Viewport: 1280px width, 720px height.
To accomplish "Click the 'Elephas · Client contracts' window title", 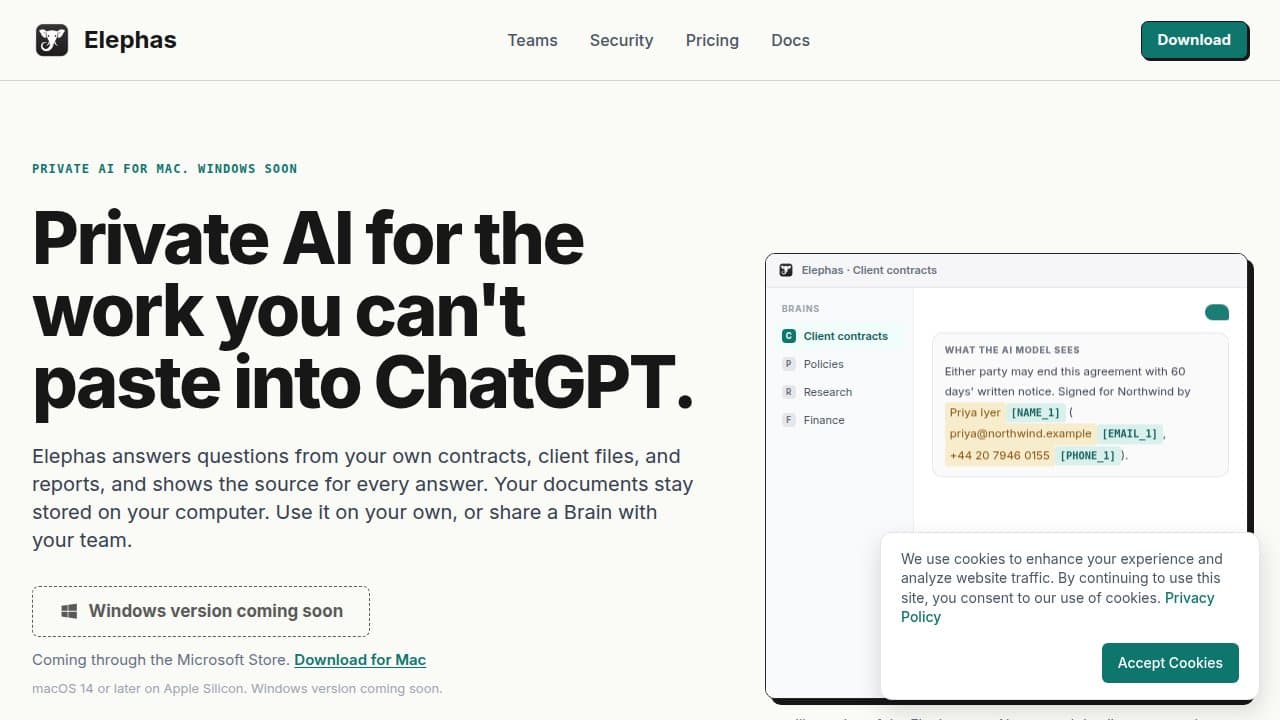I will (x=869, y=270).
